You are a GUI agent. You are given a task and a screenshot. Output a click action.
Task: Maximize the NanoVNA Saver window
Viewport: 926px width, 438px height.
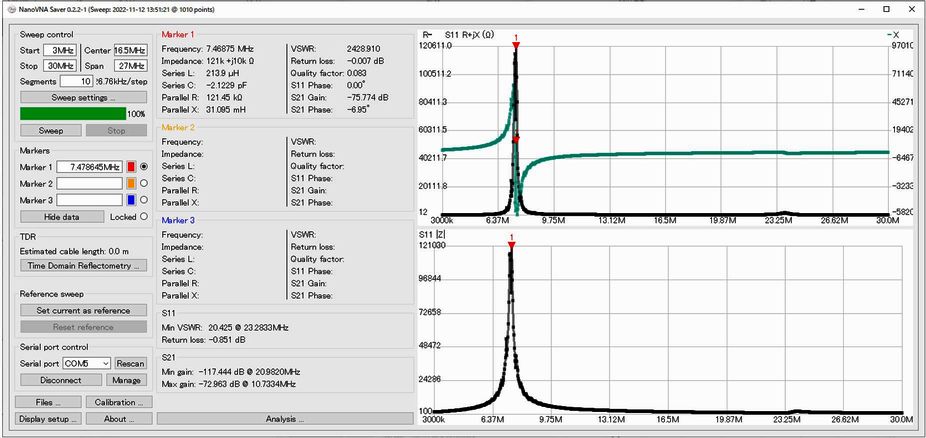pos(886,9)
